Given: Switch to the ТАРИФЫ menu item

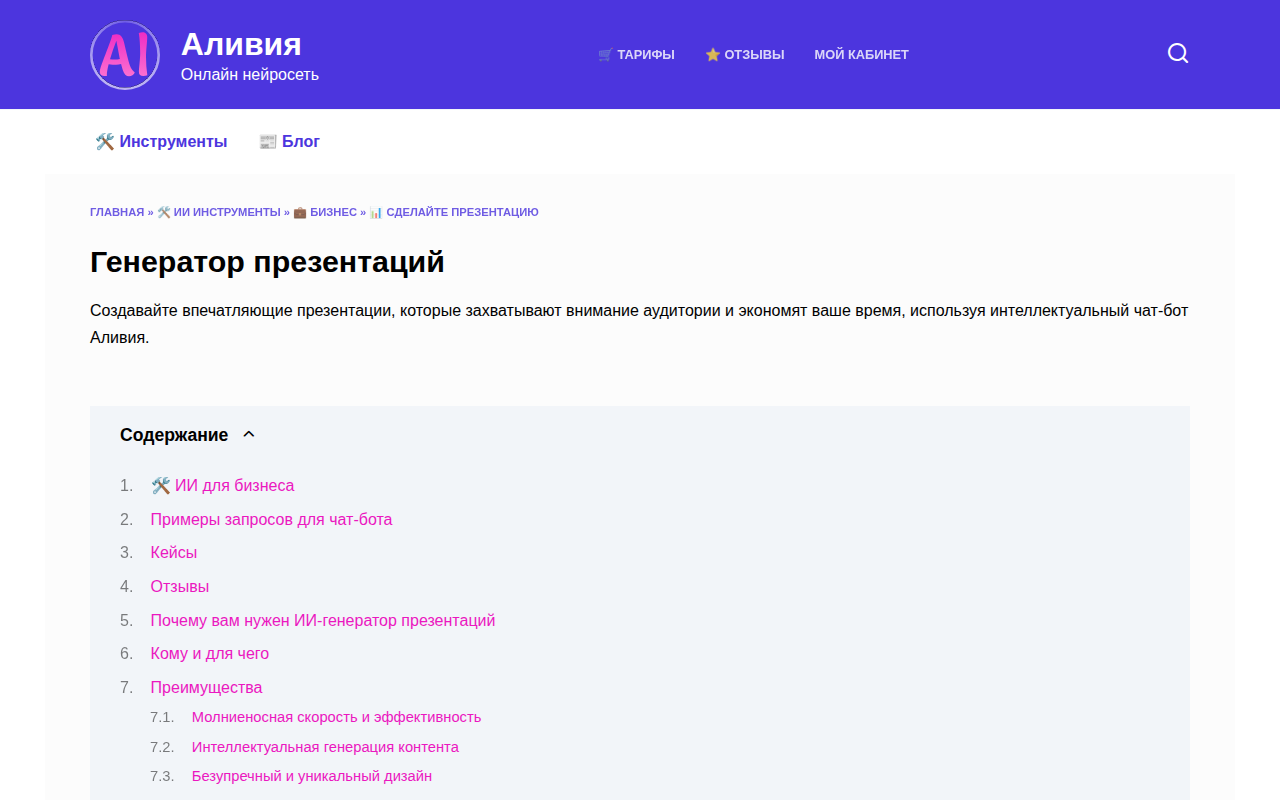Looking at the screenshot, I should [645, 55].
